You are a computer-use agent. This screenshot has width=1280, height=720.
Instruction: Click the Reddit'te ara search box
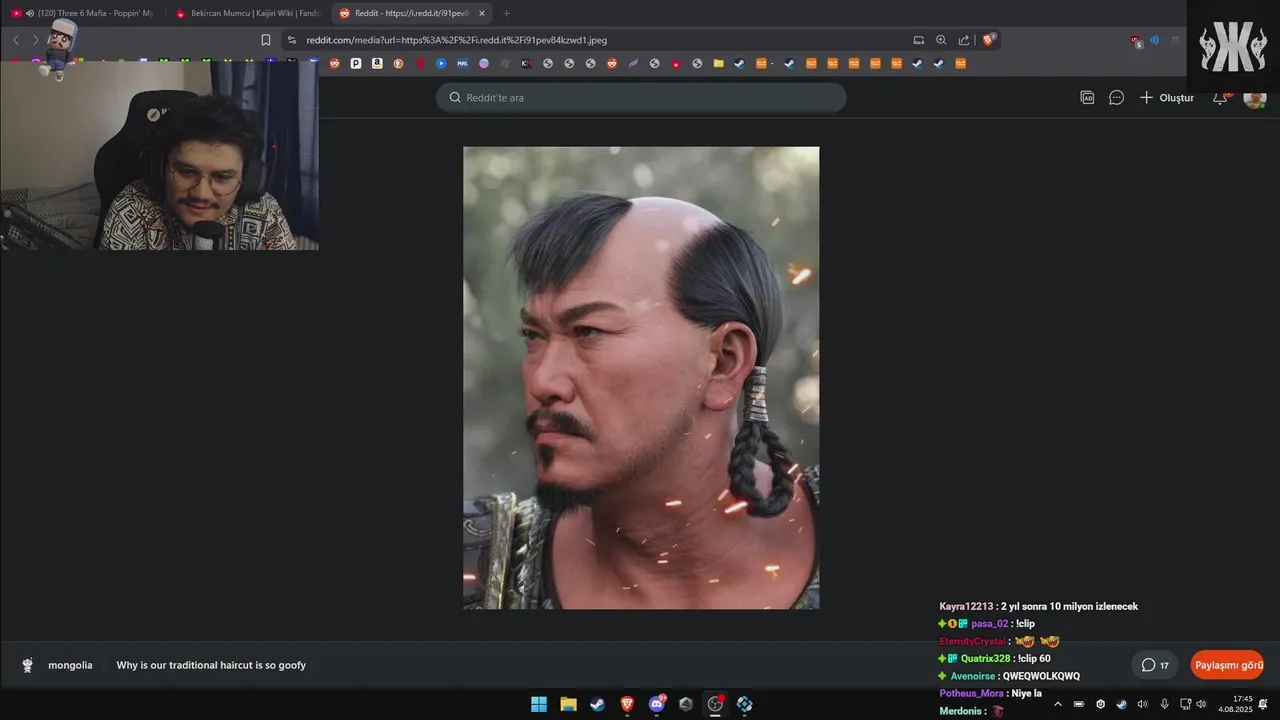click(x=641, y=97)
